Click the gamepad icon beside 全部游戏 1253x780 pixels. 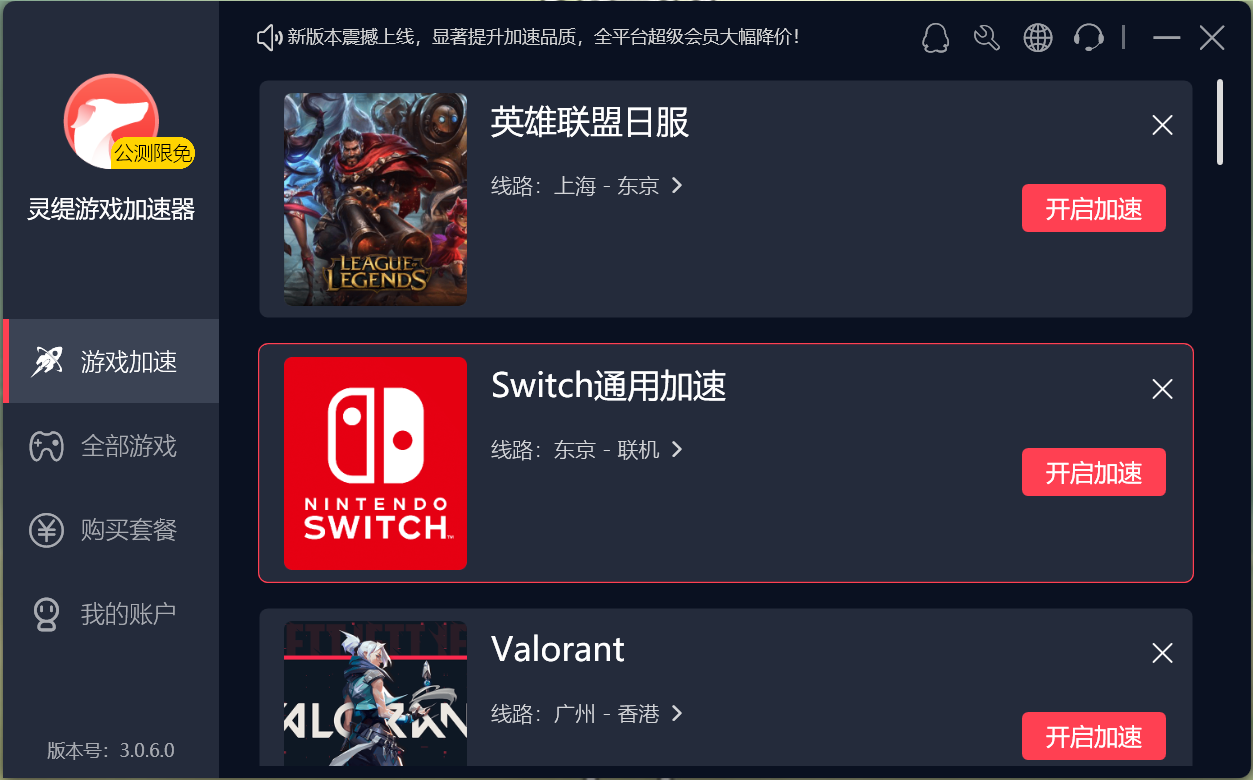(x=47, y=445)
